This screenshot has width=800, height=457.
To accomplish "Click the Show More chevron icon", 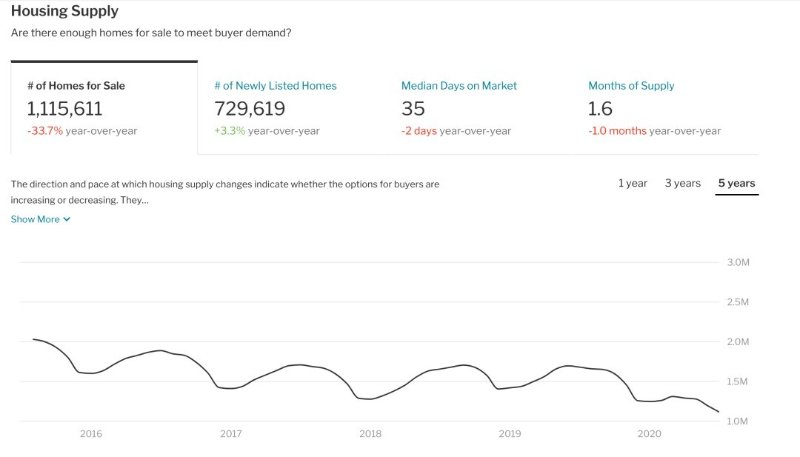I will pos(66,219).
